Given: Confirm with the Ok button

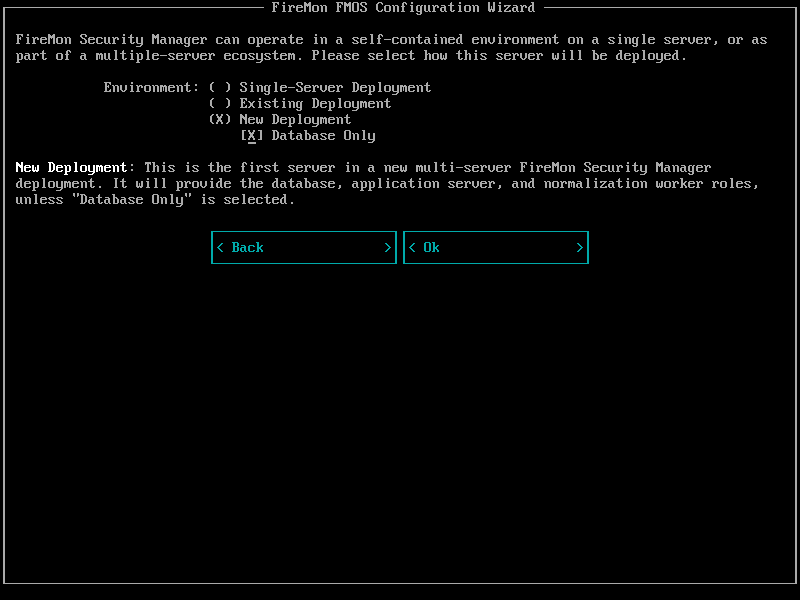Looking at the screenshot, I should pyautogui.click(x=495, y=248).
